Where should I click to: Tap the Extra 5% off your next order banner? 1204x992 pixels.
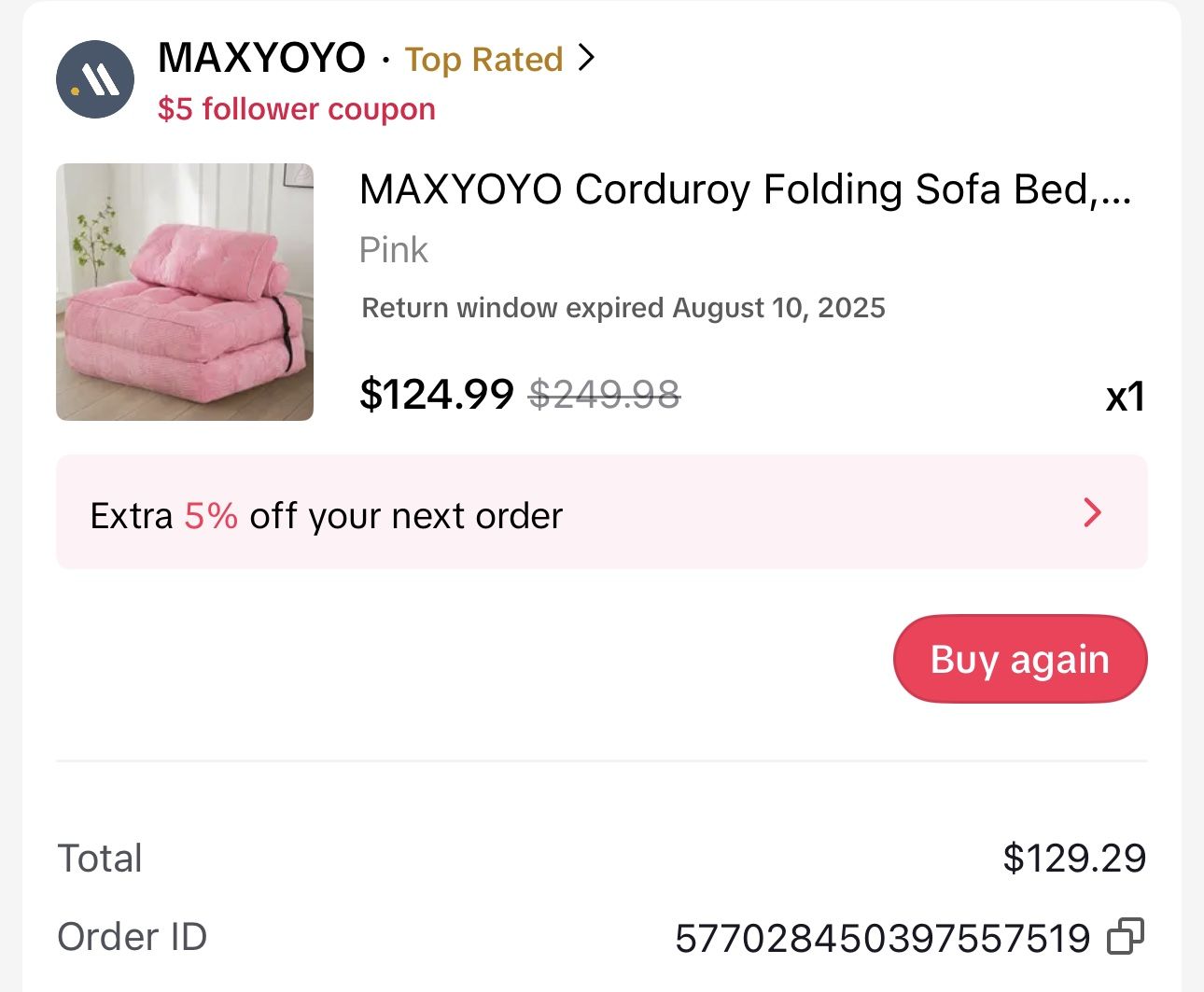coord(602,512)
